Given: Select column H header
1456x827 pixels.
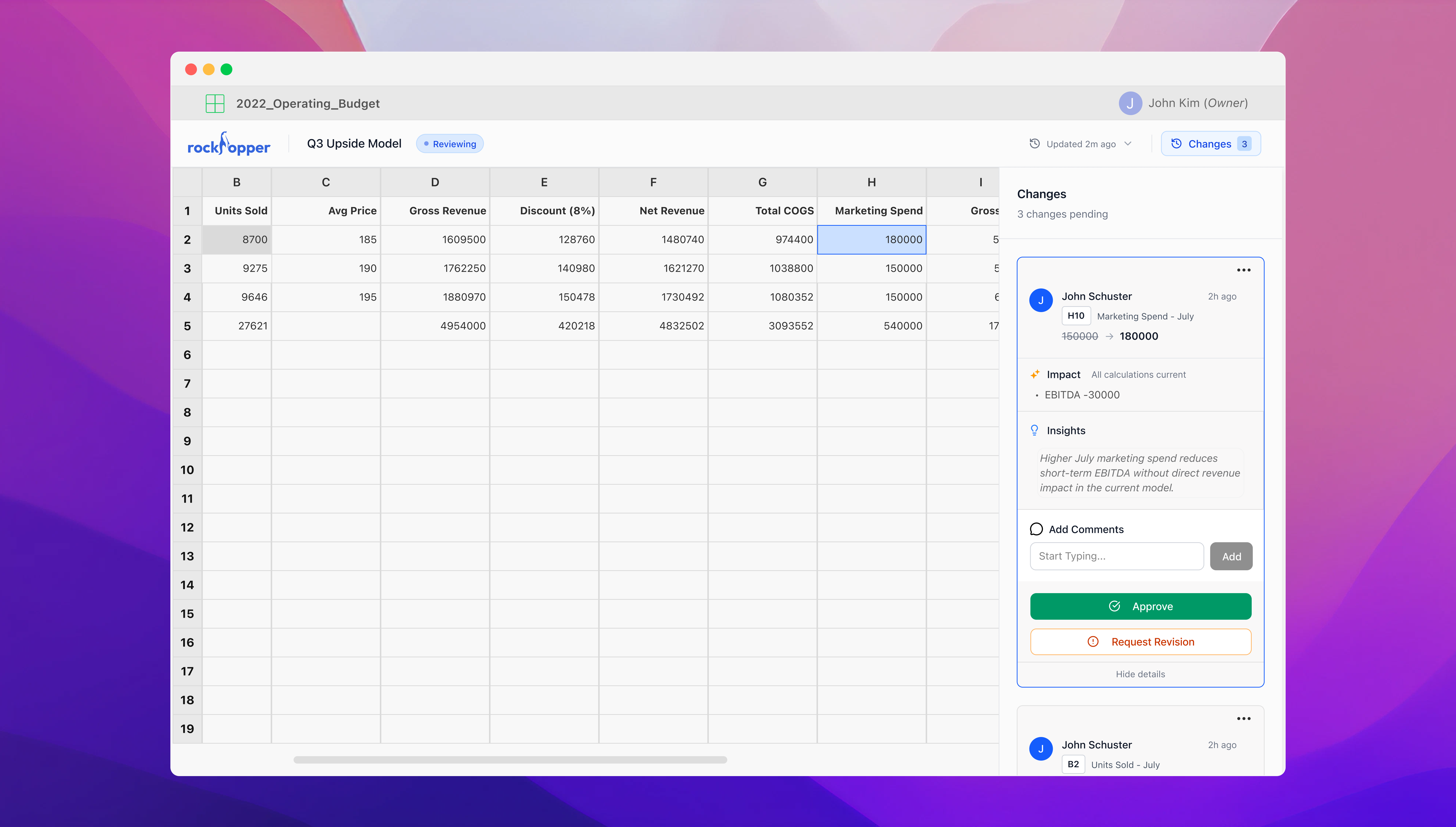Looking at the screenshot, I should 871,182.
